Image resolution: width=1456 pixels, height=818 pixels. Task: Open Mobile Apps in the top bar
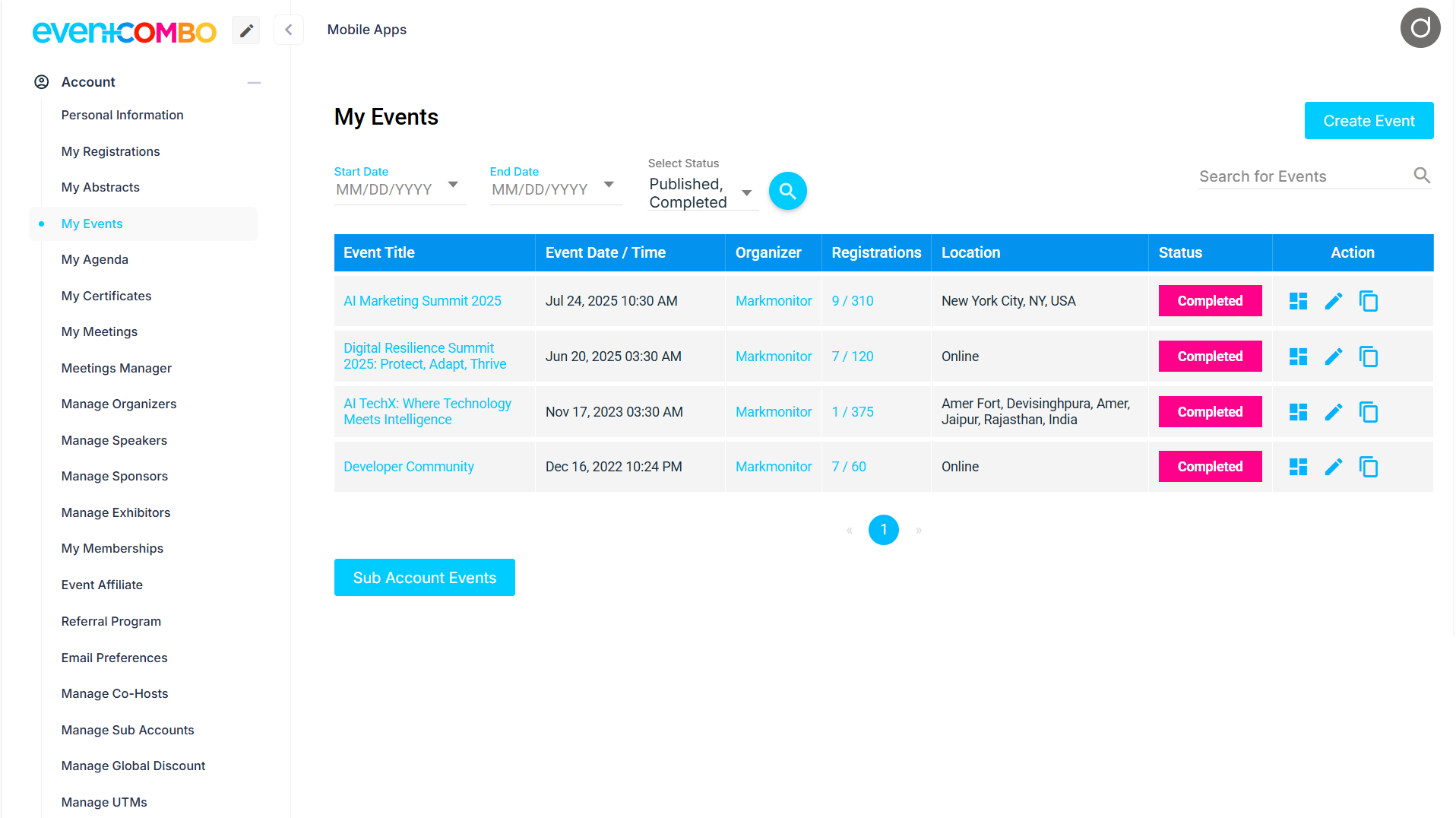[x=366, y=30]
